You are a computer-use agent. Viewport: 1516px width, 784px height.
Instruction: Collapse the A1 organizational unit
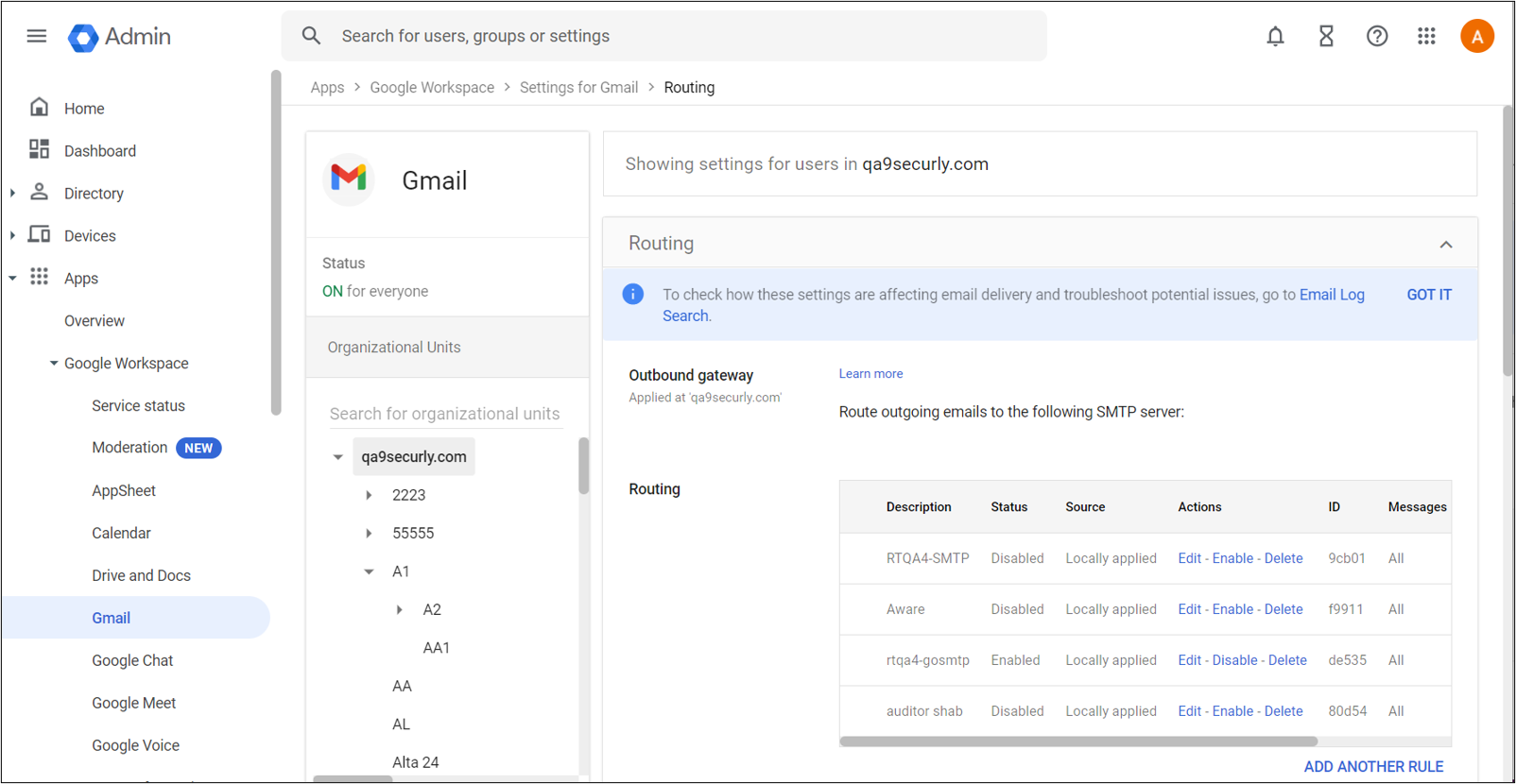pos(369,571)
